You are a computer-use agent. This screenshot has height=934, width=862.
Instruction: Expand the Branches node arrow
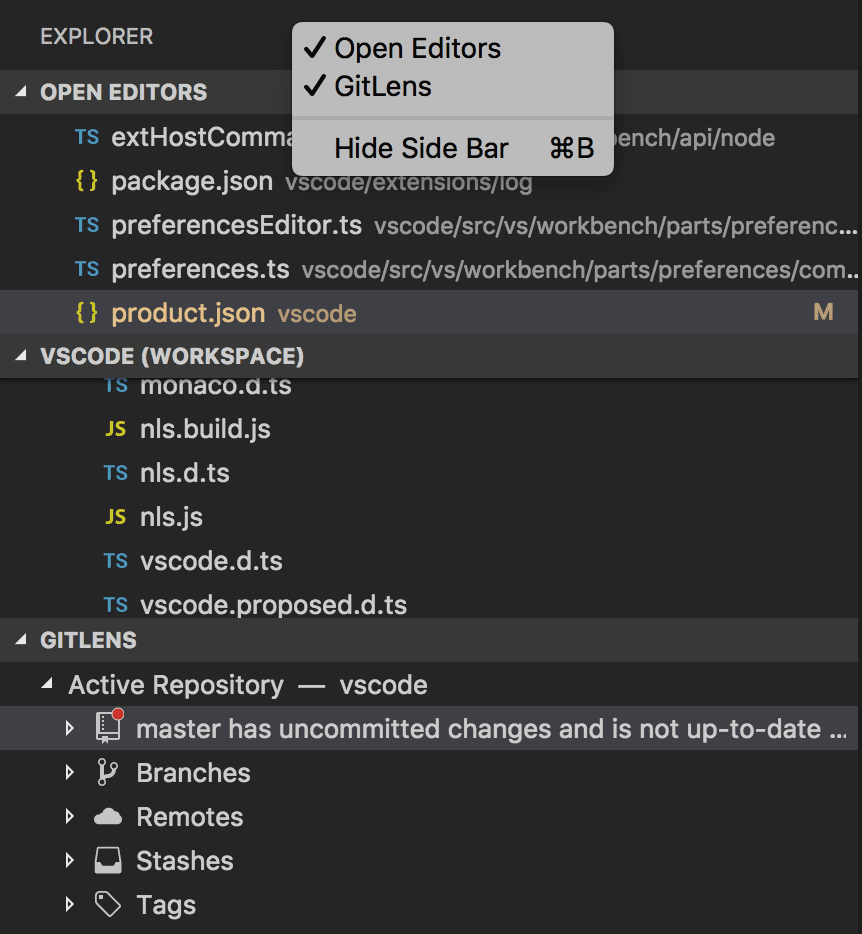[69, 773]
